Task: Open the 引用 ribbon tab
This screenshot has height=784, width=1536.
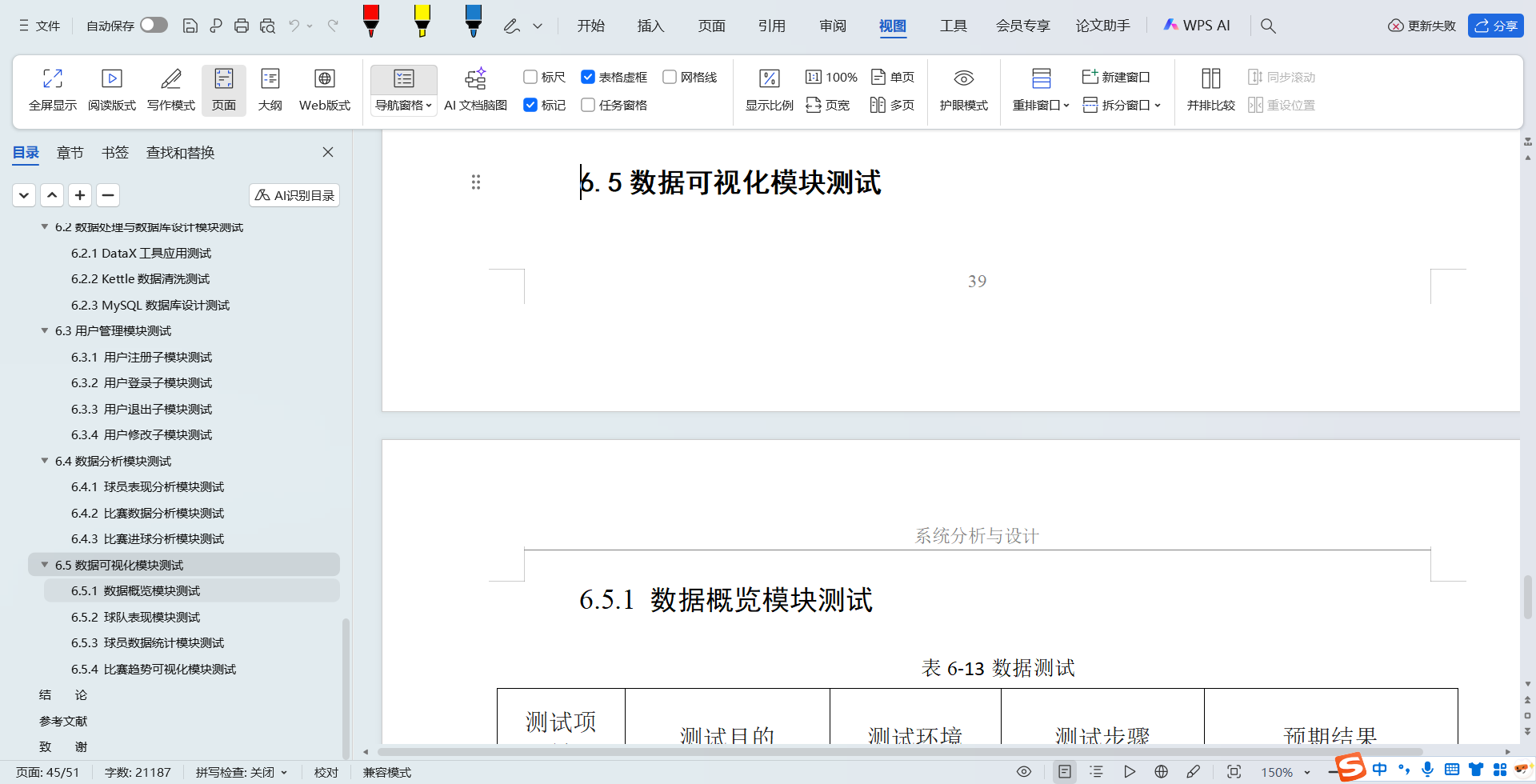Action: 772,26
